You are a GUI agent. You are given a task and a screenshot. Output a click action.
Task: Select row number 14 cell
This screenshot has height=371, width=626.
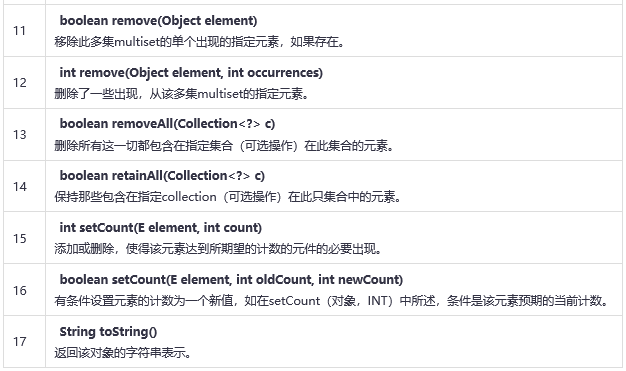pyautogui.click(x=24, y=186)
